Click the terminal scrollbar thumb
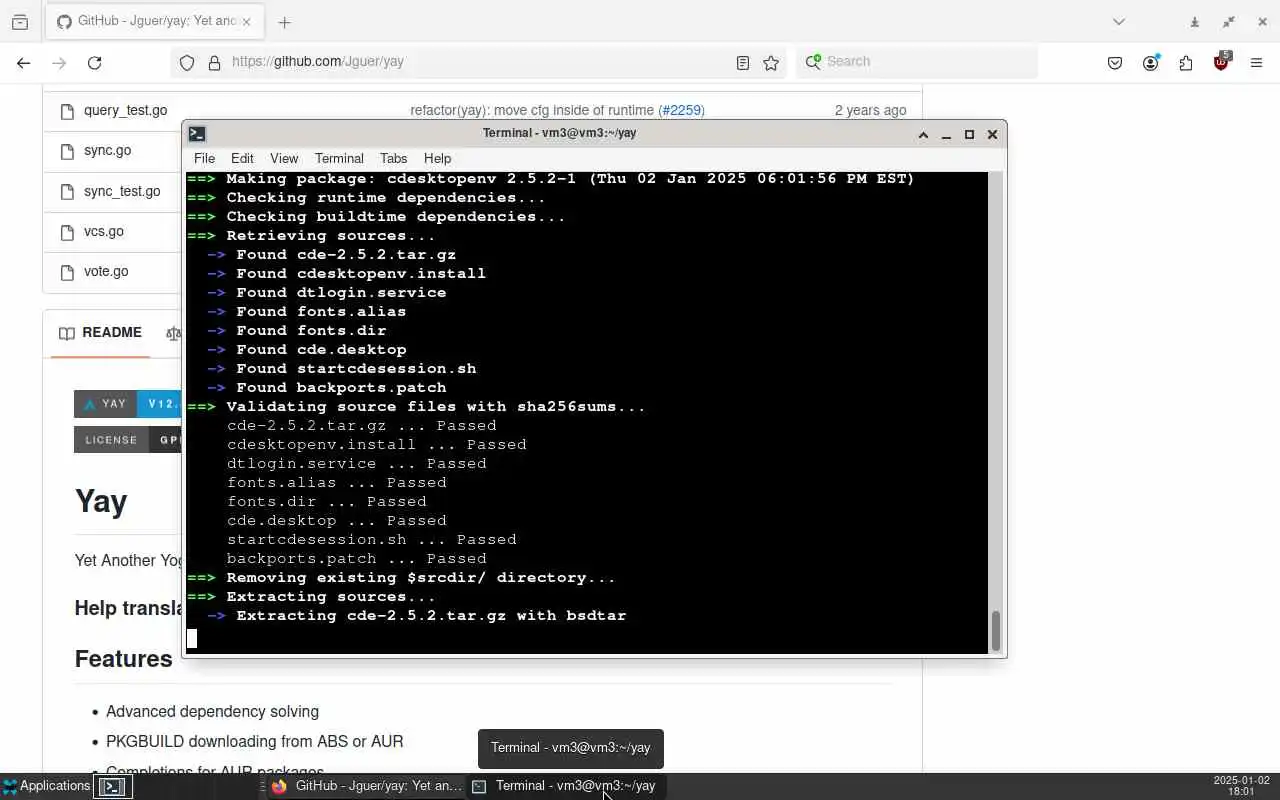The image size is (1280, 800). [995, 630]
